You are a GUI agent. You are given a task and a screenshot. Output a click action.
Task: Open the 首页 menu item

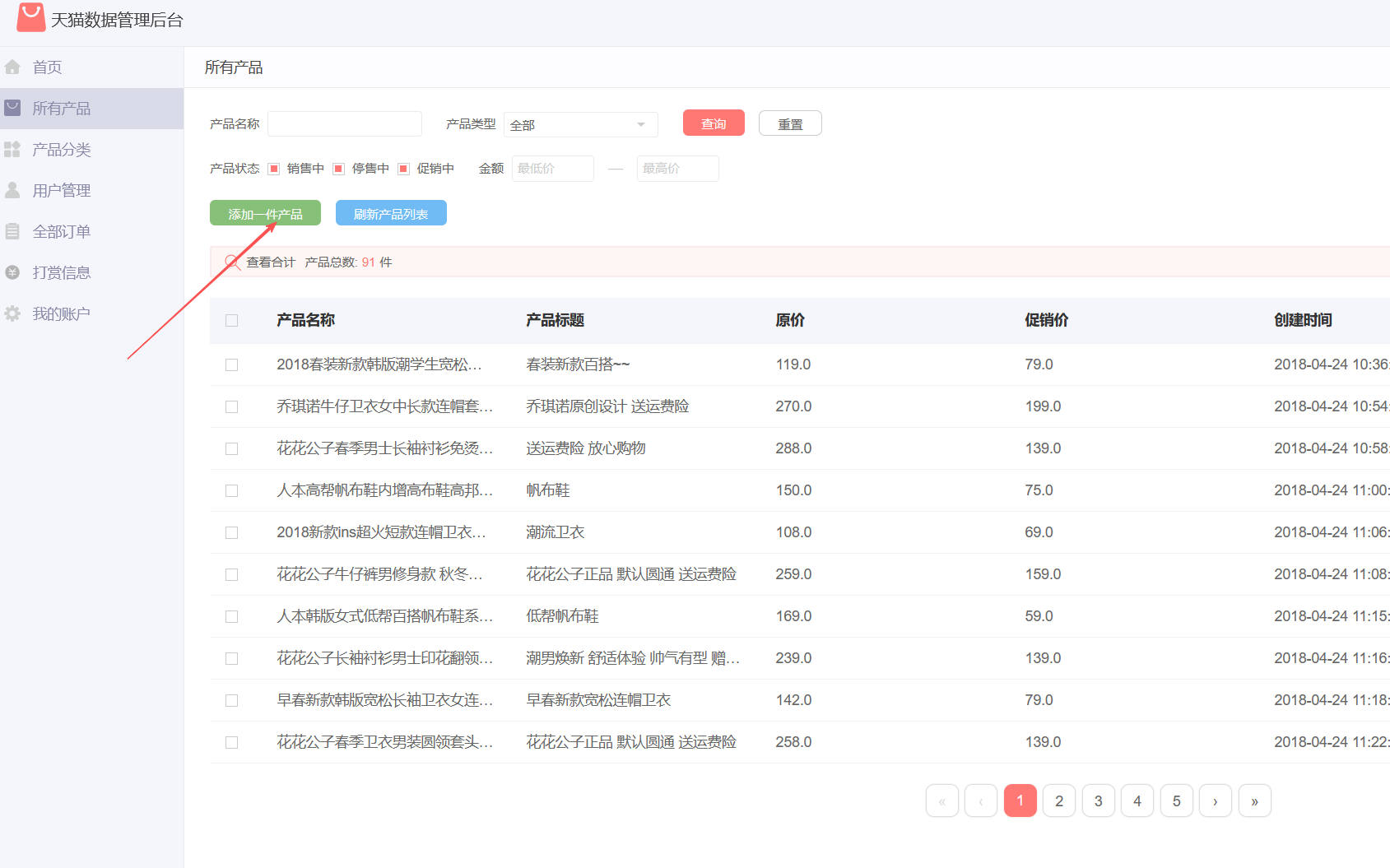[91, 67]
